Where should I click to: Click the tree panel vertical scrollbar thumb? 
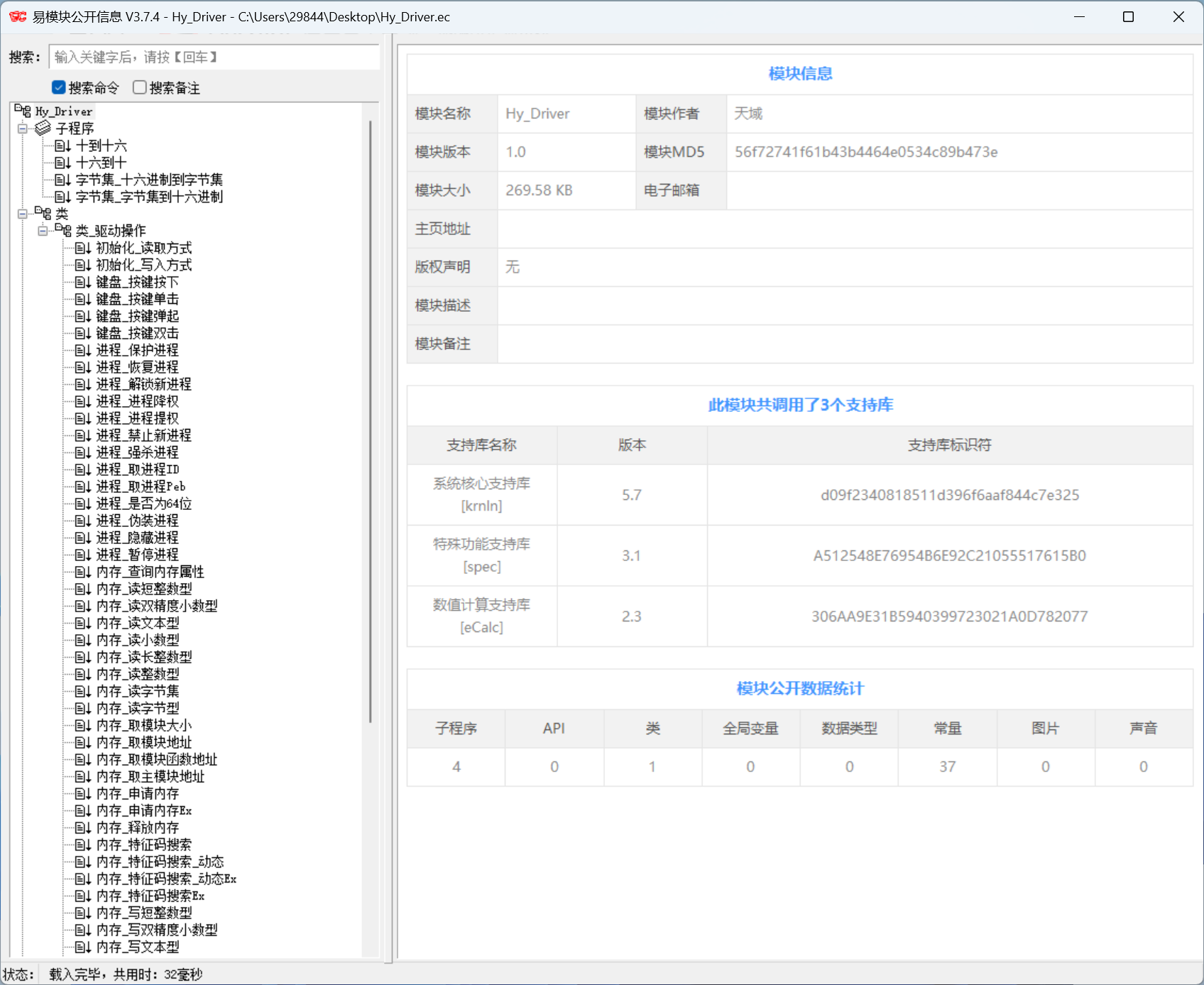[371, 422]
